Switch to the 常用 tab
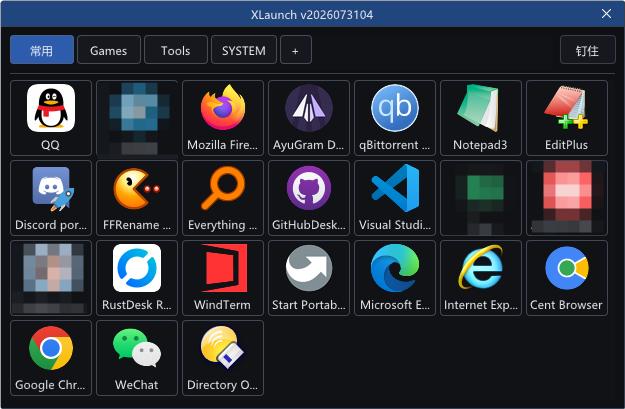 pyautogui.click(x=42, y=50)
